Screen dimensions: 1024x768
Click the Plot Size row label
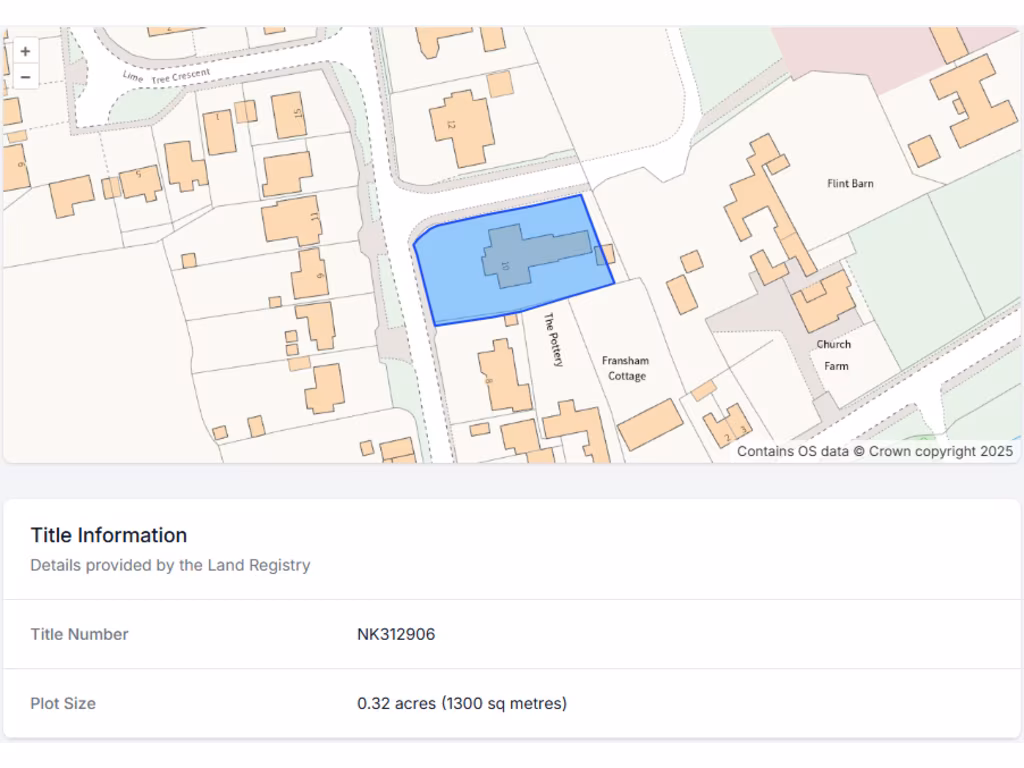click(x=63, y=703)
